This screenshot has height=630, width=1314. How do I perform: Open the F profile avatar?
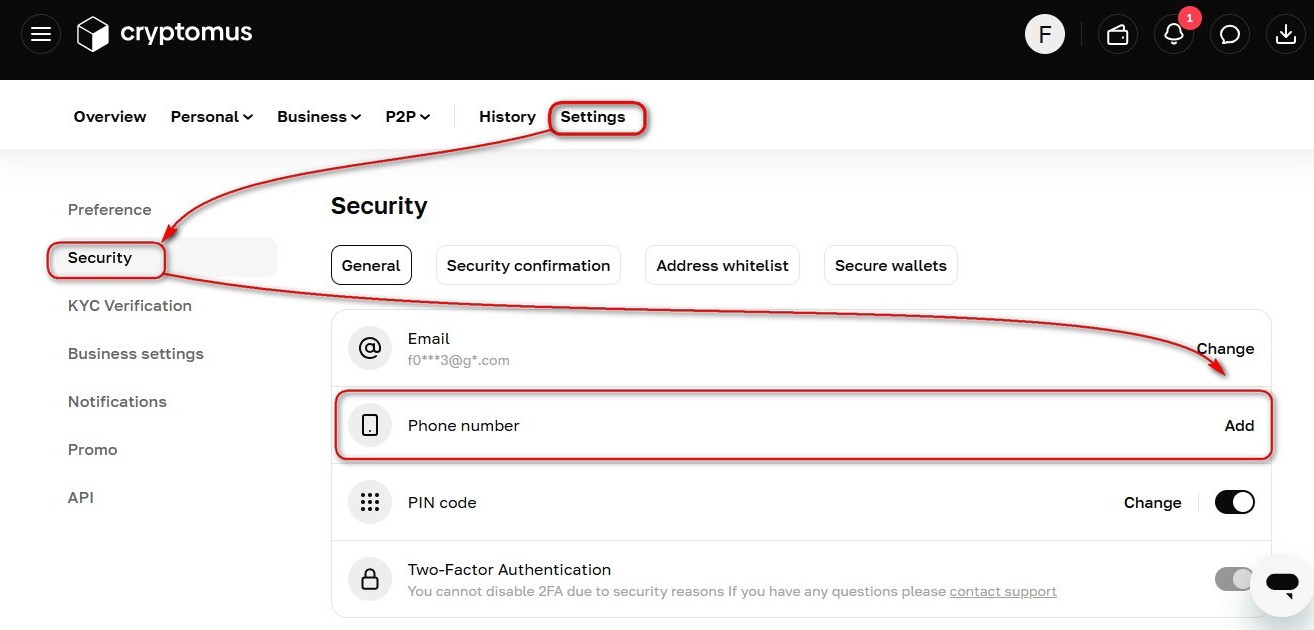(1045, 35)
